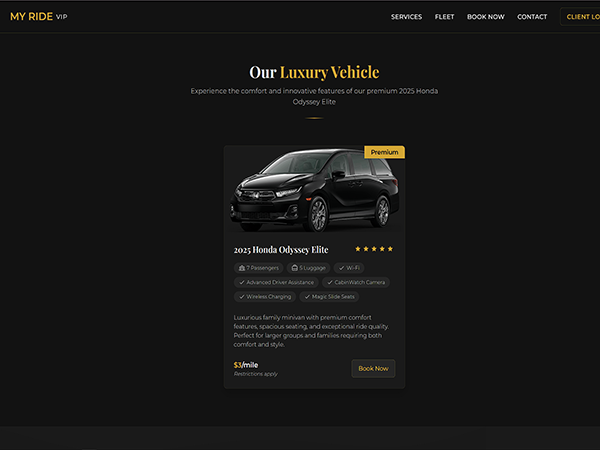Click the second rating star
The width and height of the screenshot is (600, 450).
[x=366, y=249]
